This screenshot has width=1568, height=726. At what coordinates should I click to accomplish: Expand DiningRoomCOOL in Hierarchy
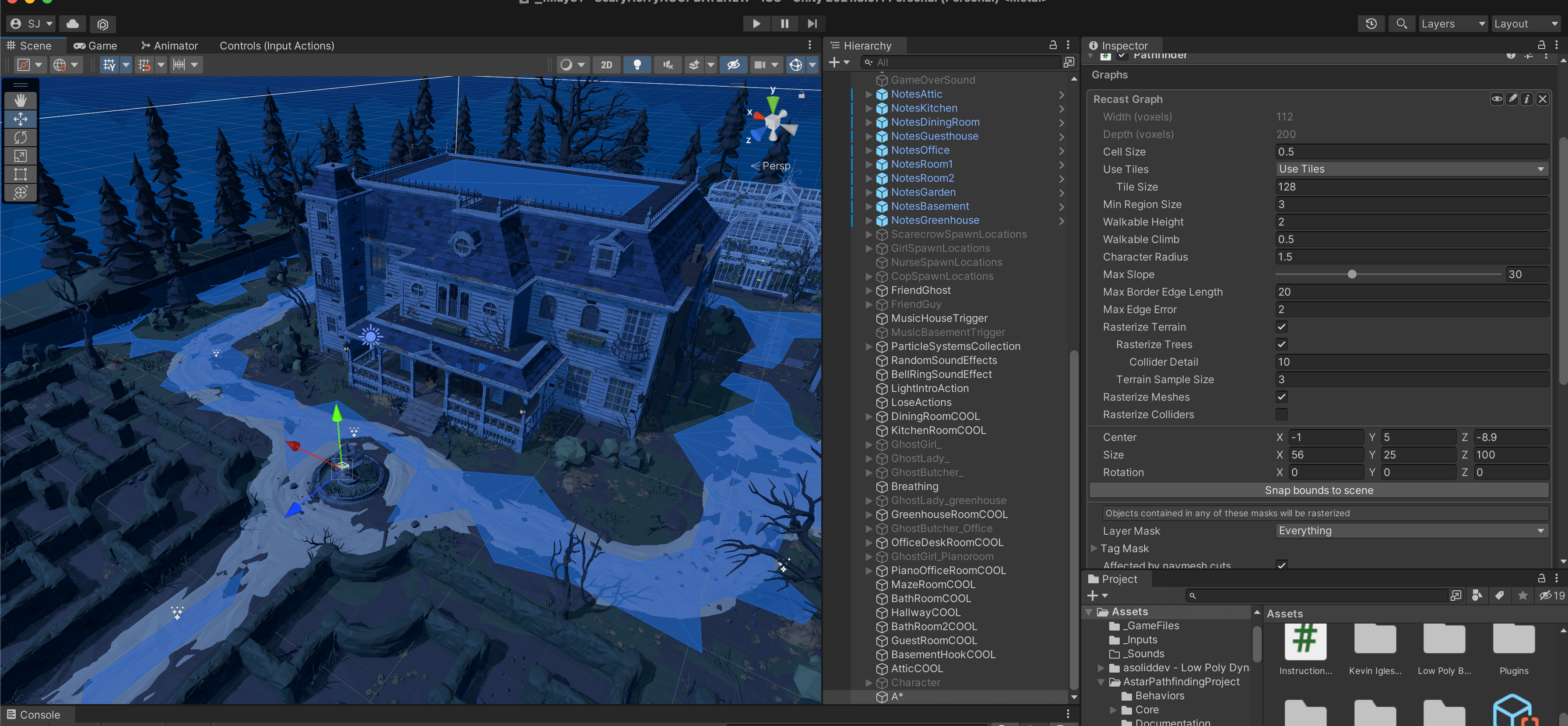(868, 416)
